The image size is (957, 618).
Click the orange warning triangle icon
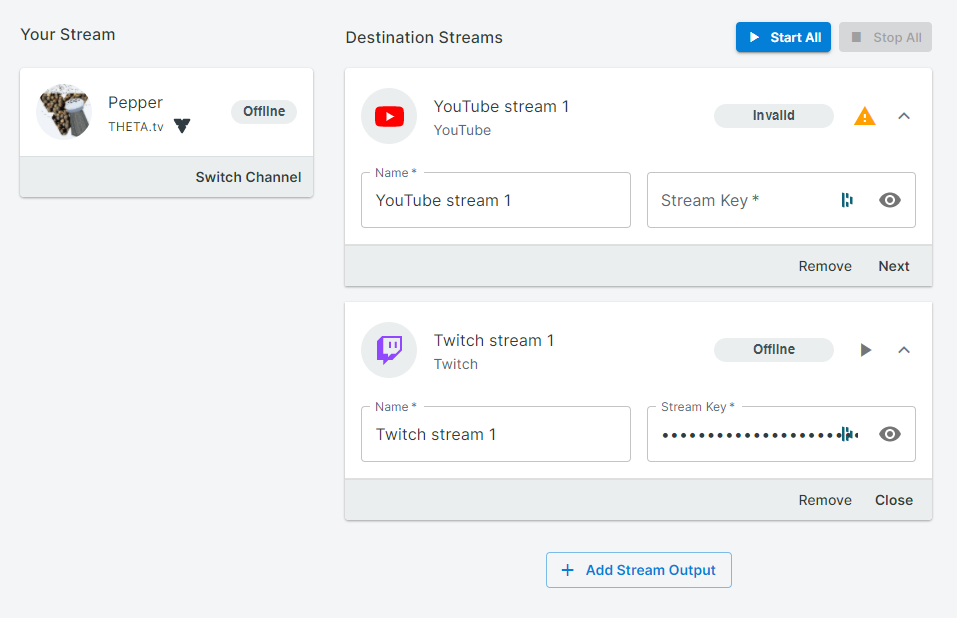pyautogui.click(x=864, y=116)
